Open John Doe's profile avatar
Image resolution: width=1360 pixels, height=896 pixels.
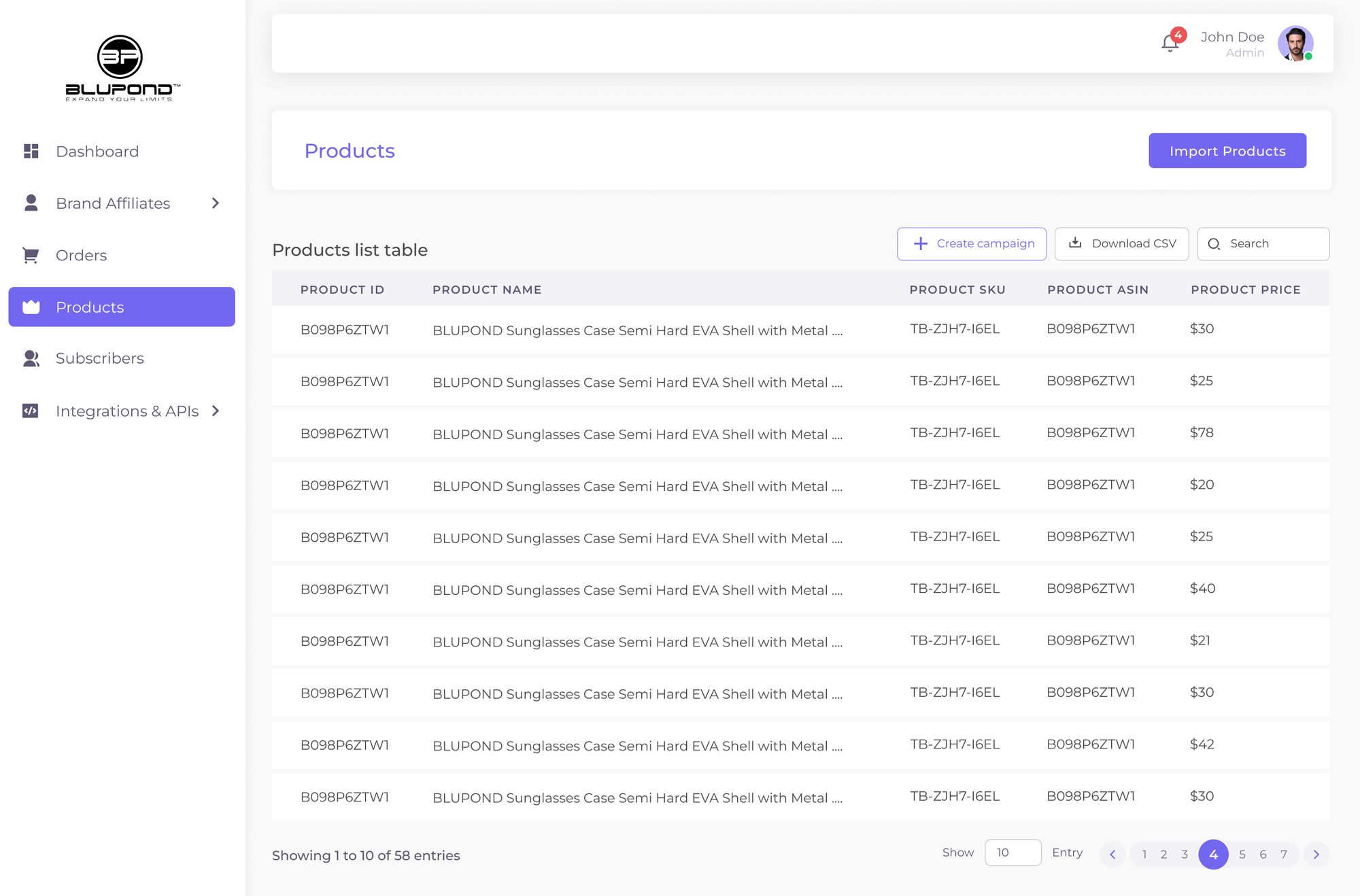(1295, 44)
